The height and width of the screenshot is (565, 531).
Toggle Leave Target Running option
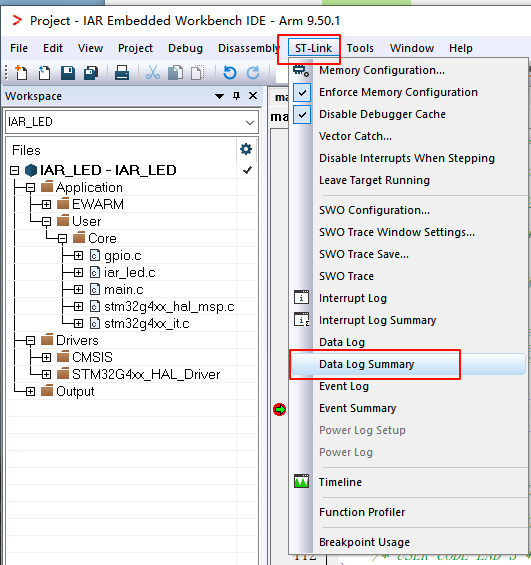tap(374, 180)
